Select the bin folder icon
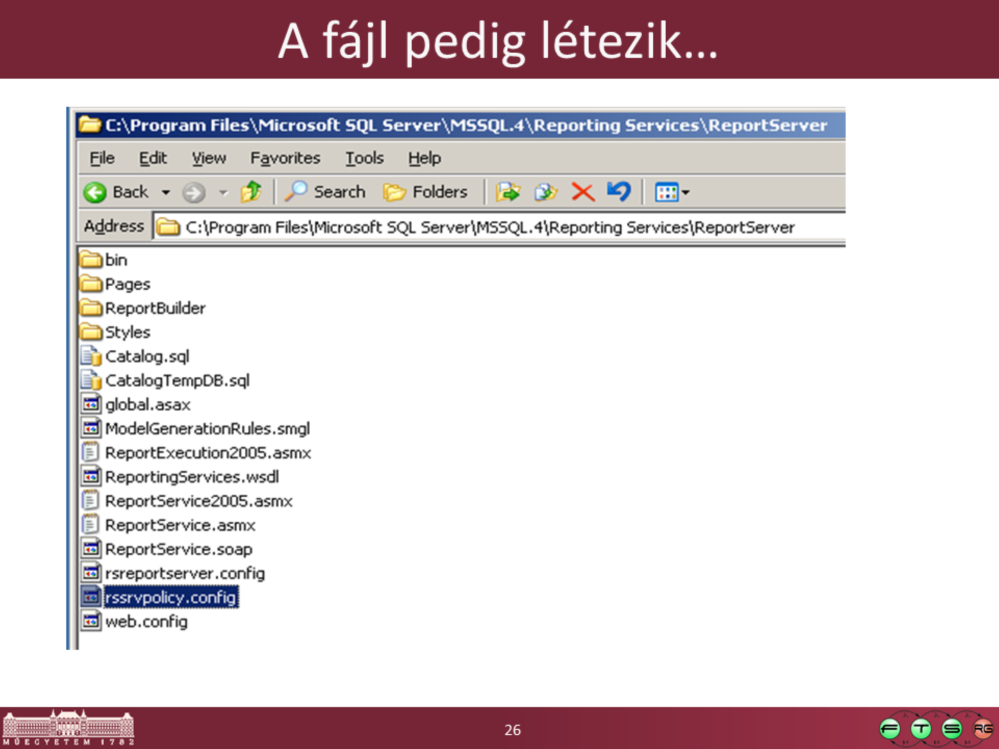Image resolution: width=999 pixels, height=749 pixels. [91, 259]
